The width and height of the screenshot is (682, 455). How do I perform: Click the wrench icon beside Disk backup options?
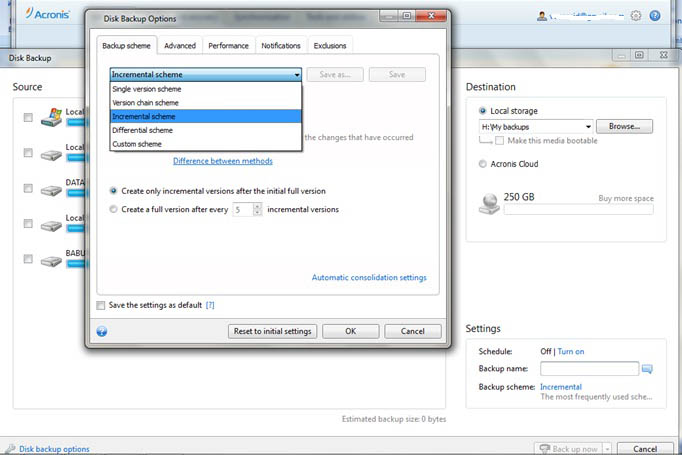click(10, 448)
